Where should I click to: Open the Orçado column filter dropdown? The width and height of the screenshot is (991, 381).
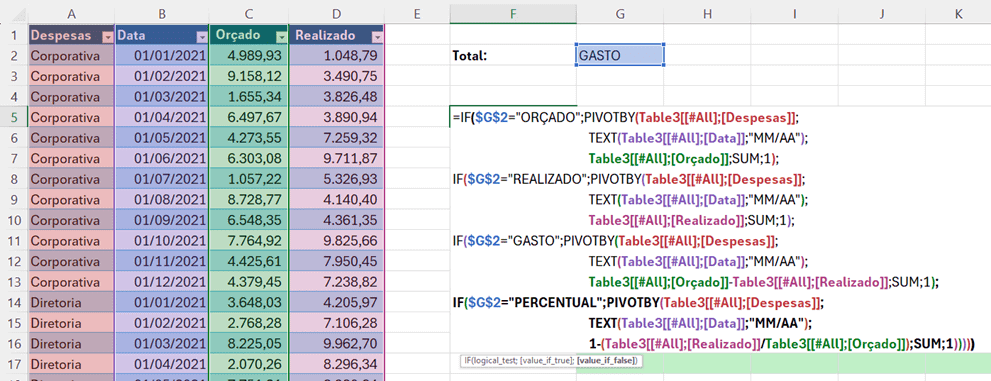point(281,37)
